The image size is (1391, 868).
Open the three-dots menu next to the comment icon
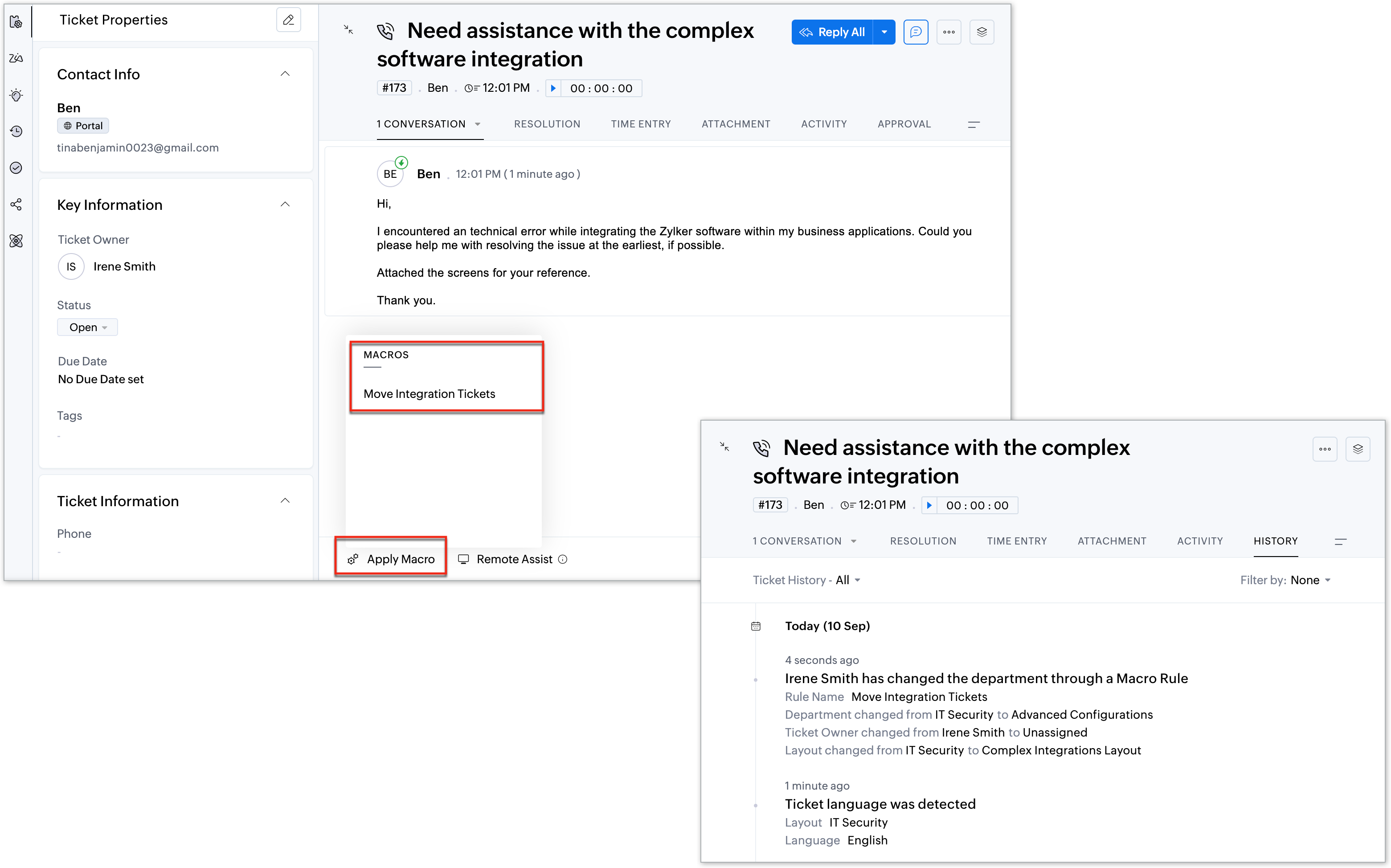point(949,32)
